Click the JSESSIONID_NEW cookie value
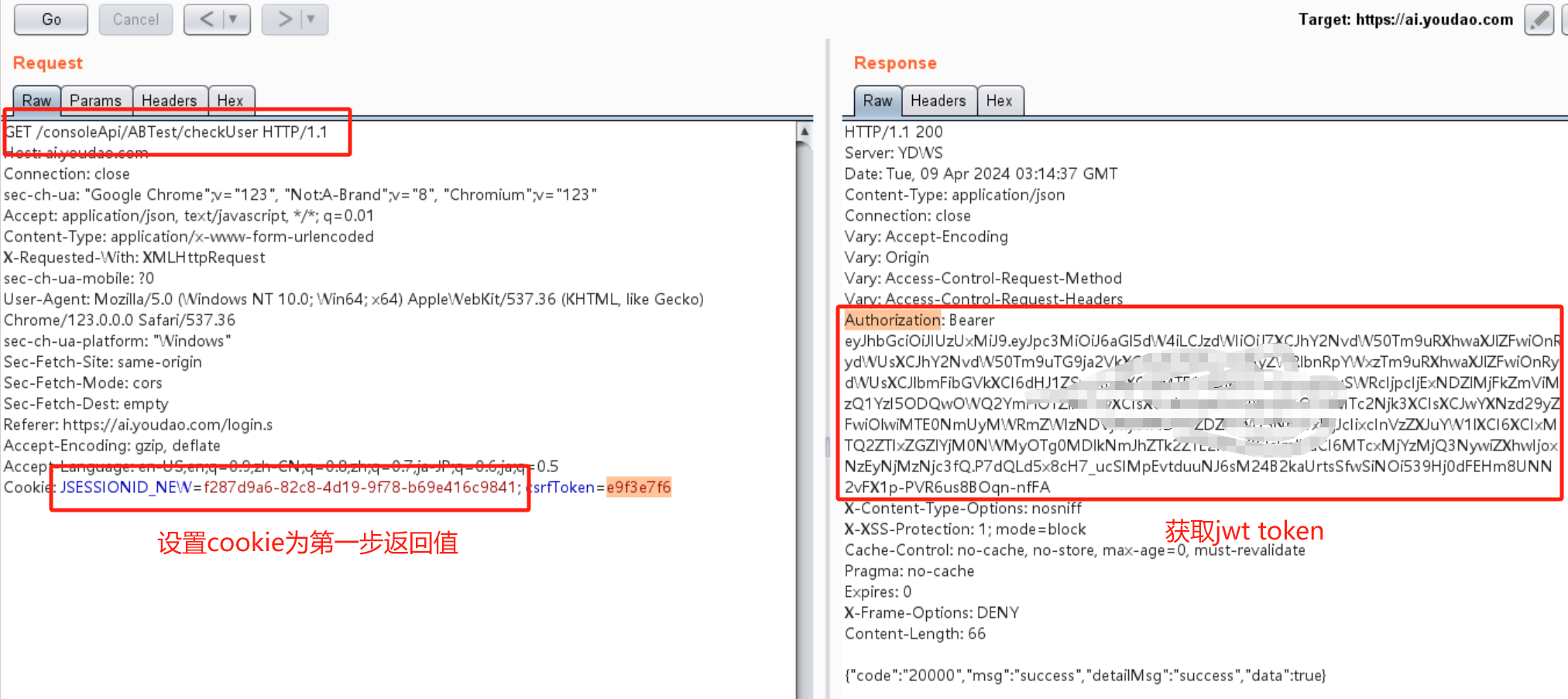The height and width of the screenshot is (699, 1568). pos(360,487)
